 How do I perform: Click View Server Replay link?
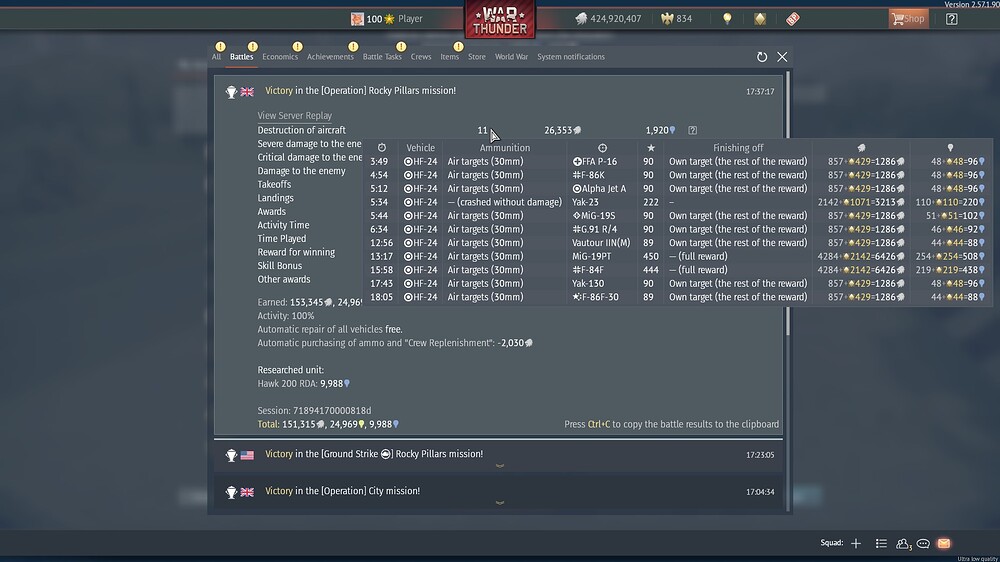click(x=295, y=115)
